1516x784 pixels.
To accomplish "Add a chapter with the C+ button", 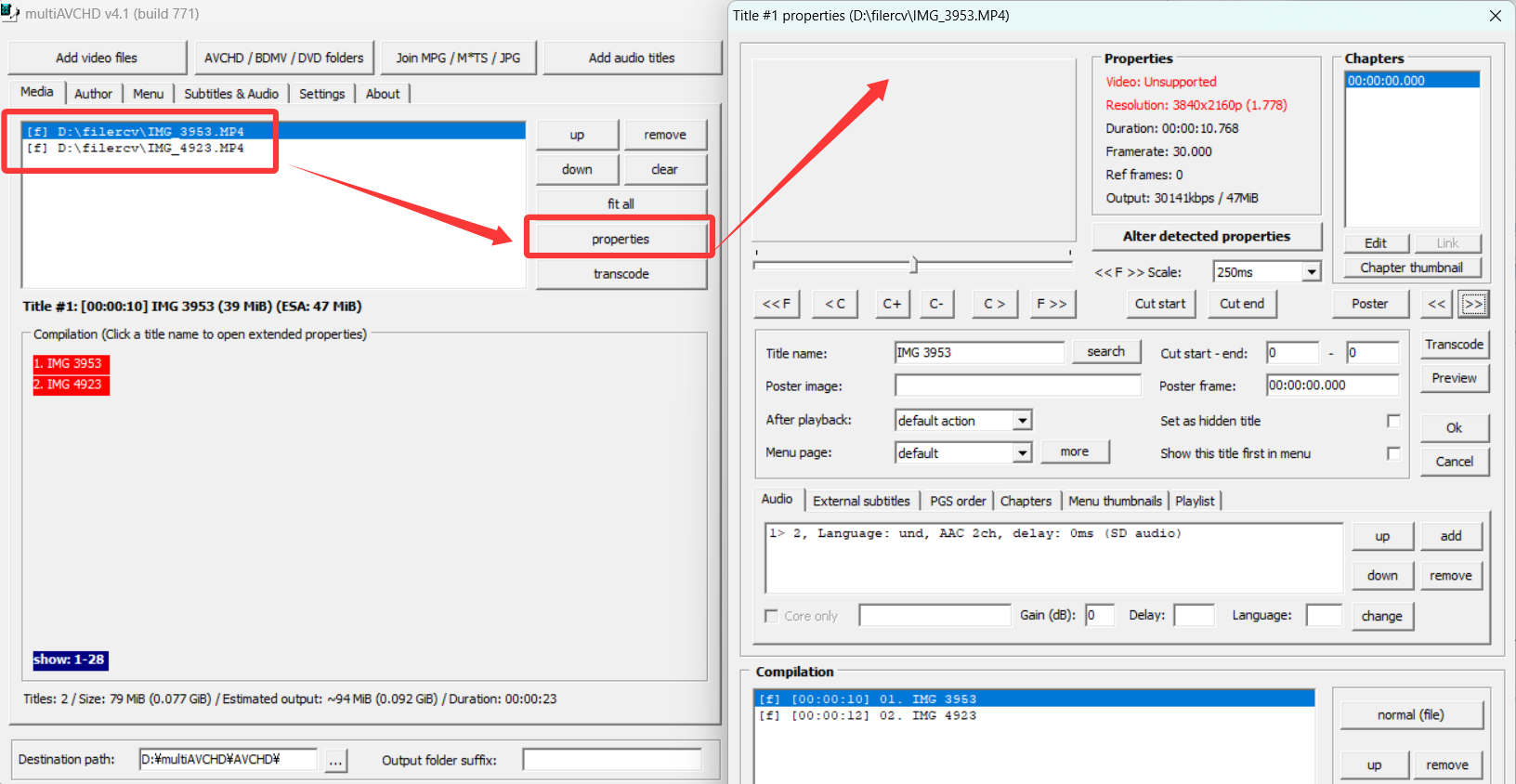I will tap(892, 304).
